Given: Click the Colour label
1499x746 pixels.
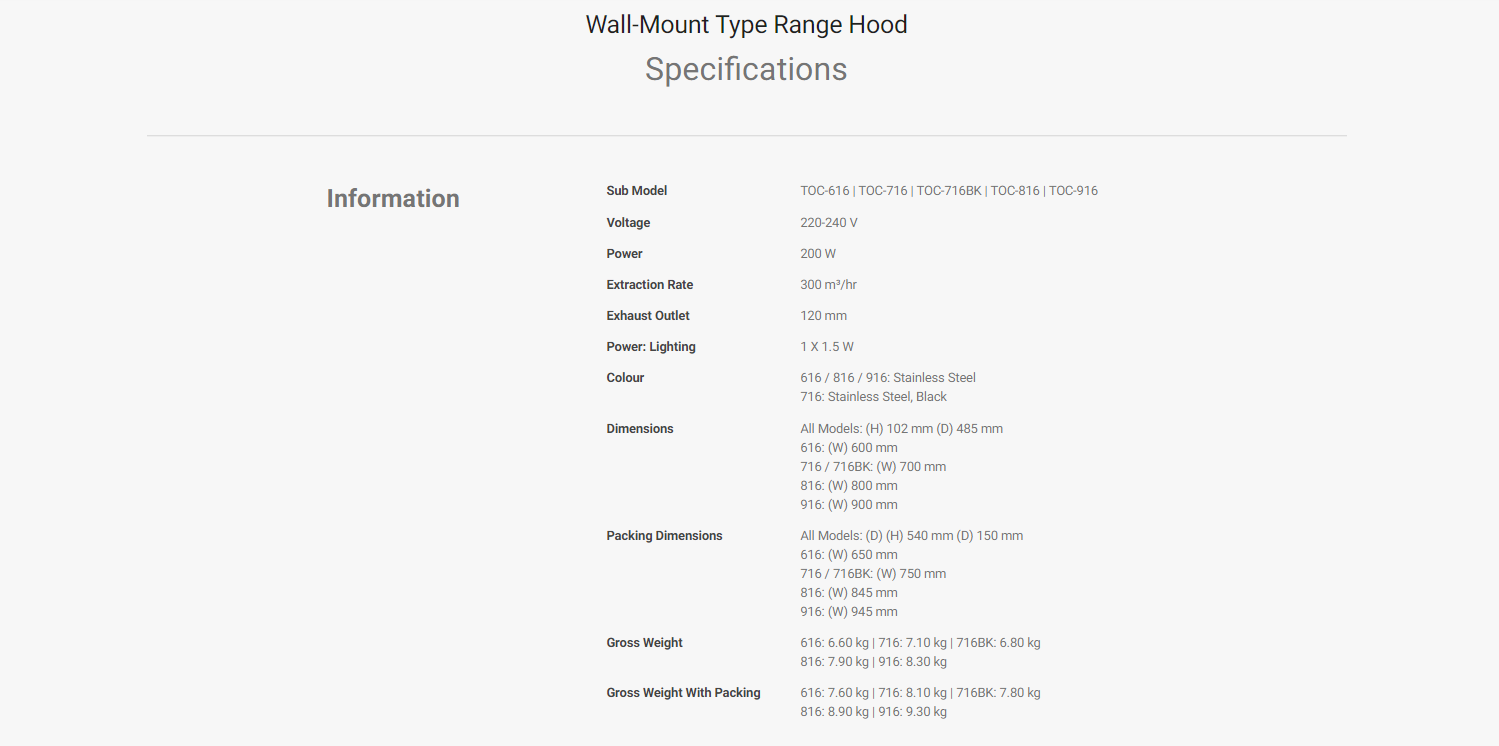Looking at the screenshot, I should point(625,378).
